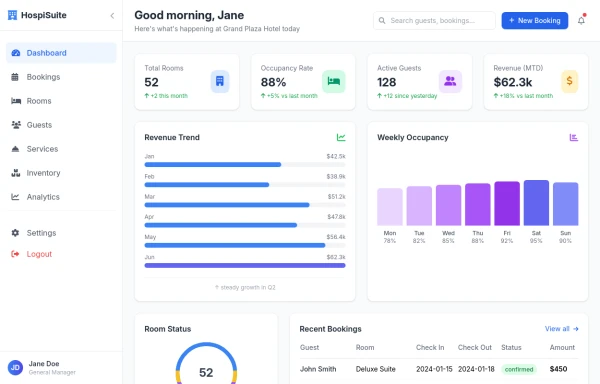The height and width of the screenshot is (384, 600).
Task: Click the $450 booking amount
Action: (x=558, y=369)
